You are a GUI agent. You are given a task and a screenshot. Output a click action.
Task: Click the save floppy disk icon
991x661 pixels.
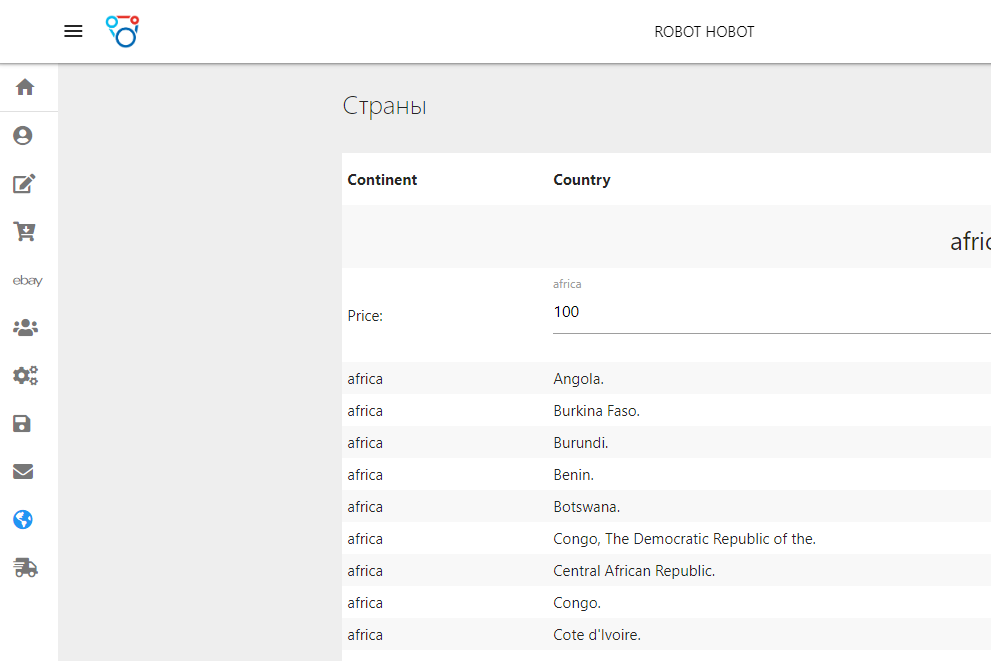click(23, 424)
